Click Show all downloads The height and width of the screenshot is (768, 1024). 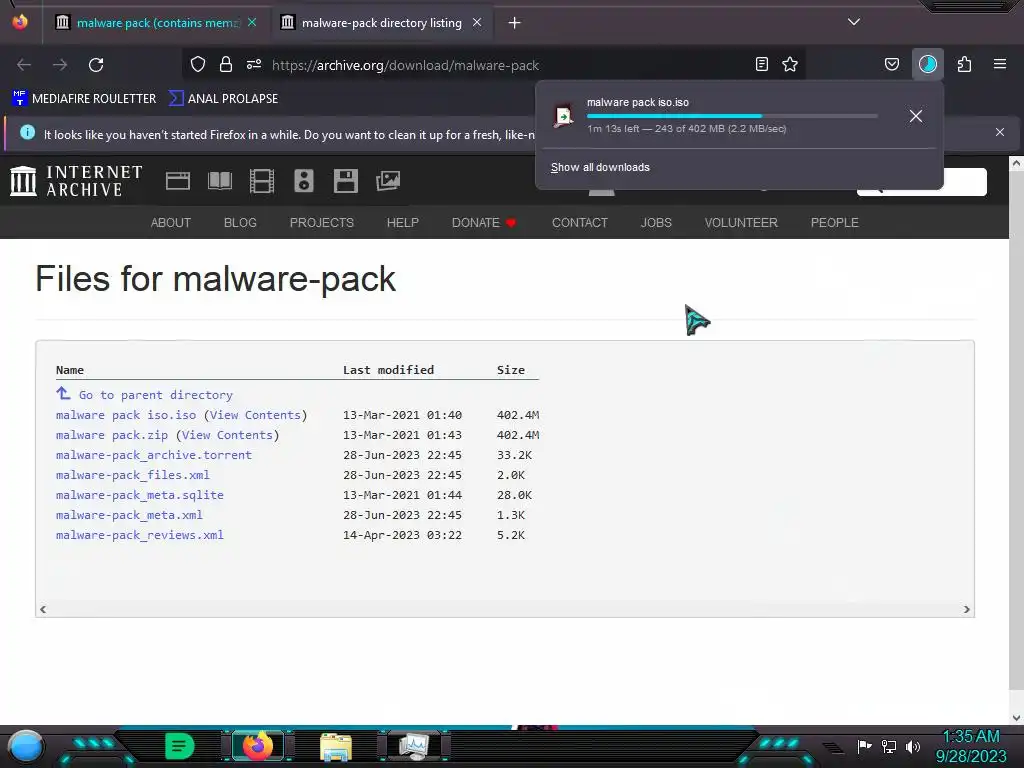tap(600, 167)
